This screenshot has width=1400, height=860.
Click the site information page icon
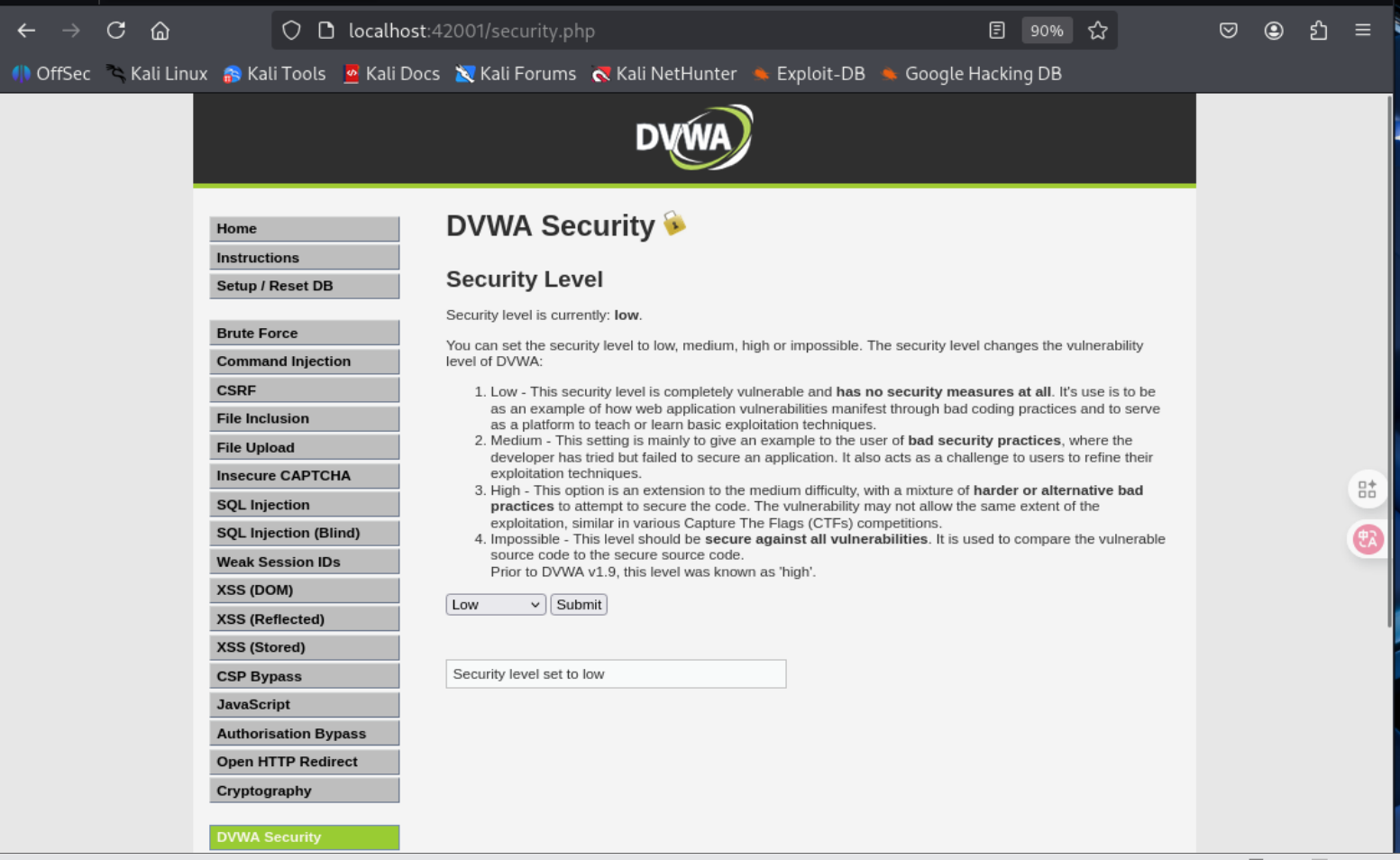coord(326,31)
